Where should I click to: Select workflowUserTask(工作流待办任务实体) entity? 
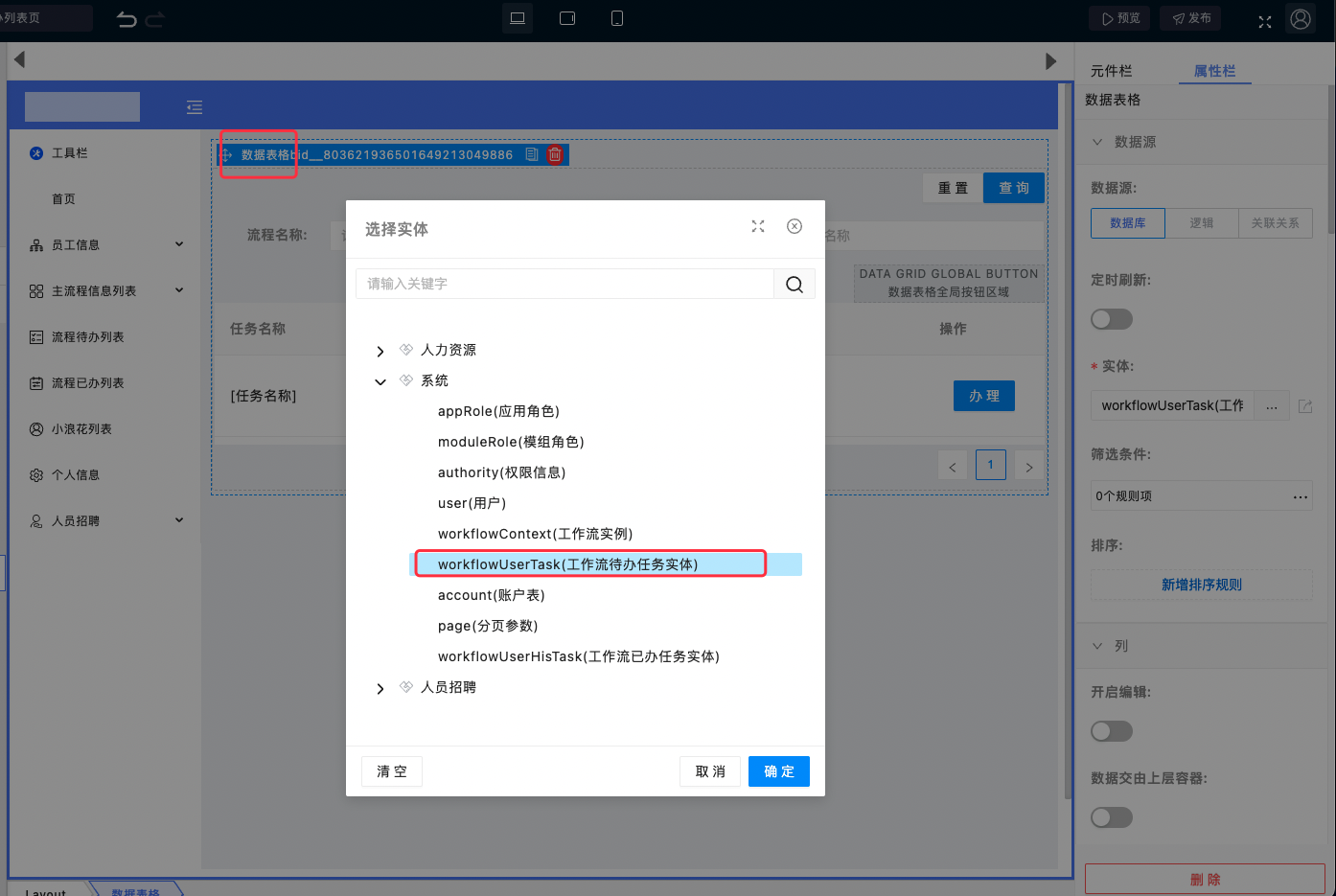(606, 564)
